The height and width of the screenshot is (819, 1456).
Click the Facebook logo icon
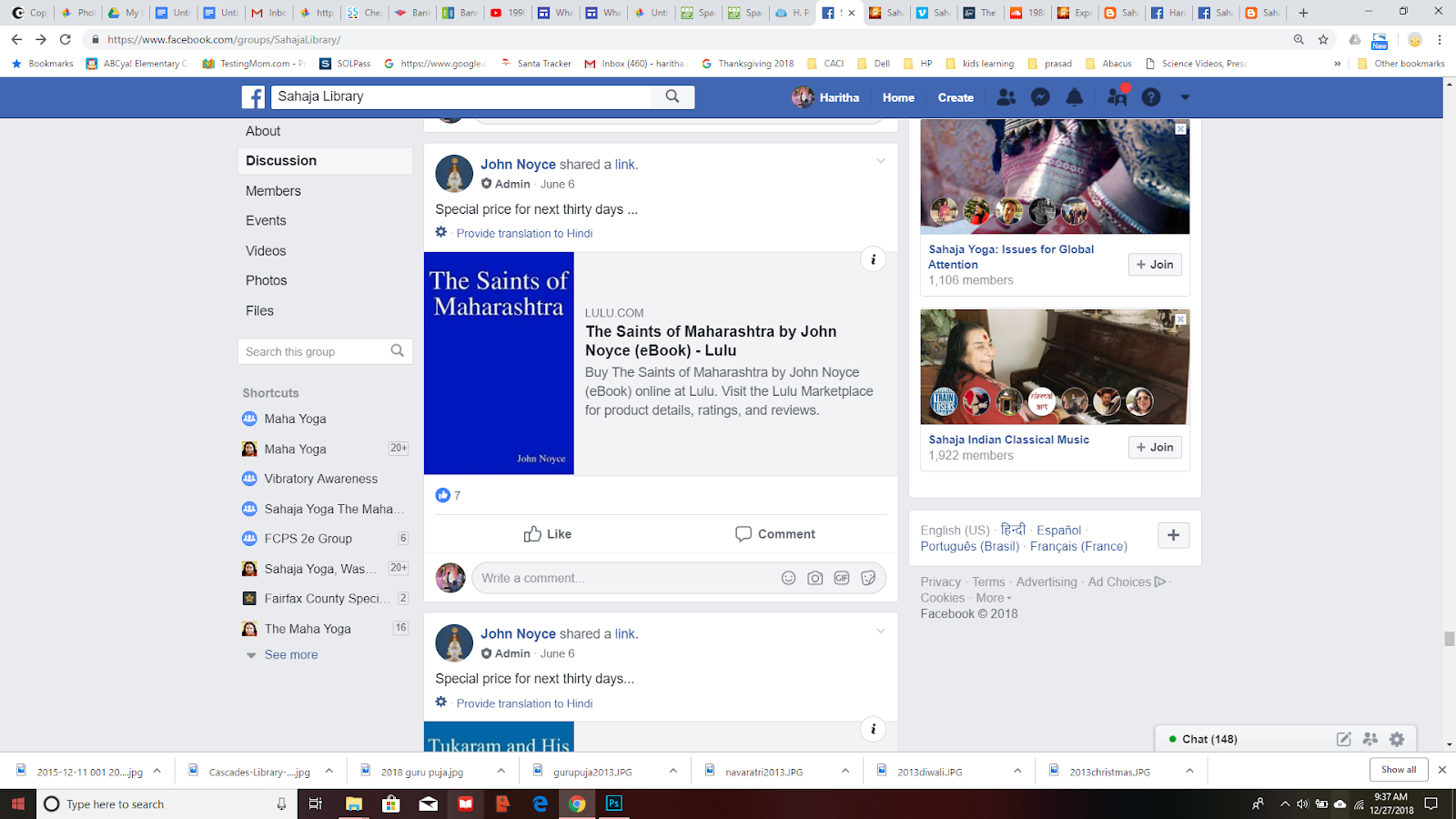(x=253, y=97)
